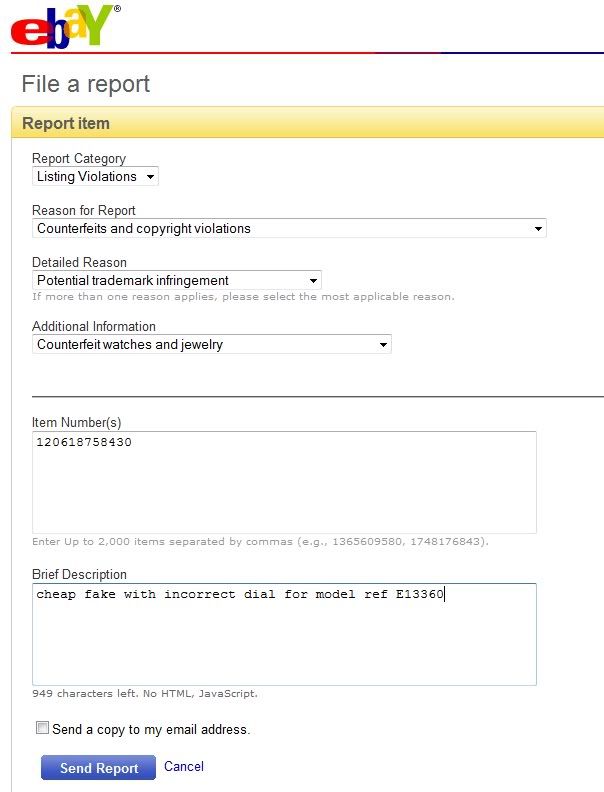Click the 'Enter Up to 2,000 items' hint

coord(261,541)
